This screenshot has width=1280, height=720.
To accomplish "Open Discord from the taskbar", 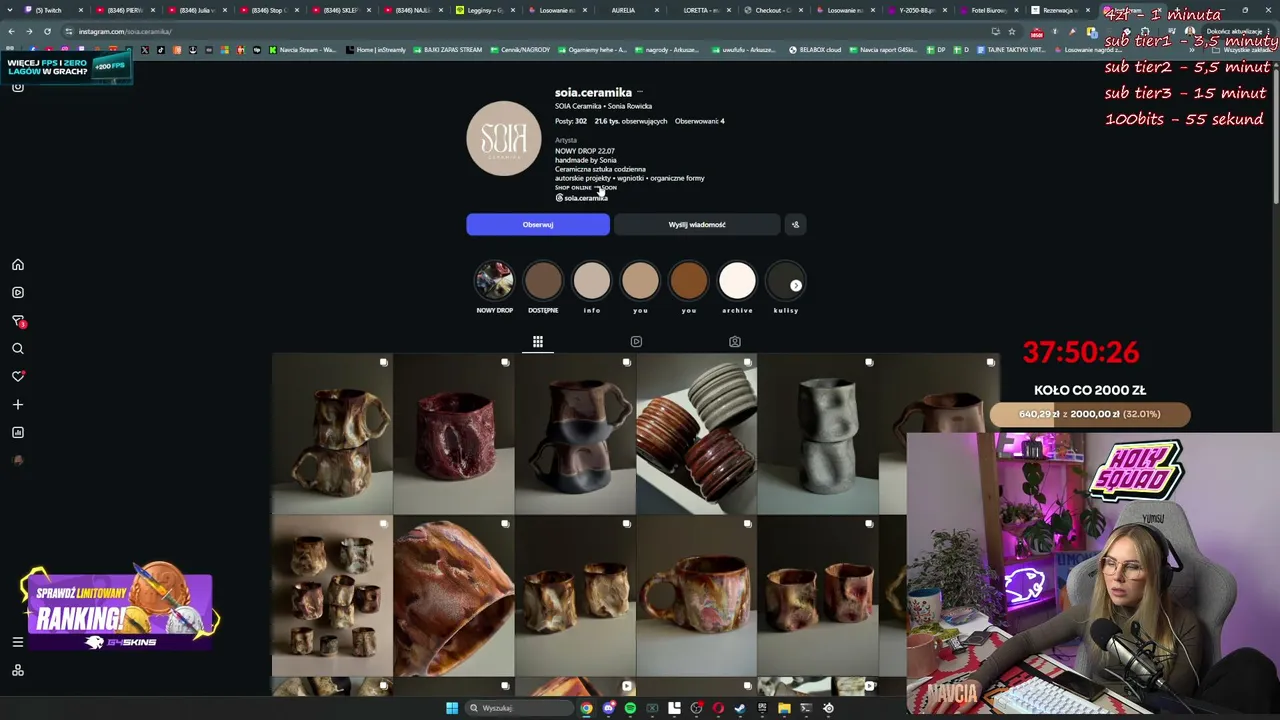I will coord(608,708).
